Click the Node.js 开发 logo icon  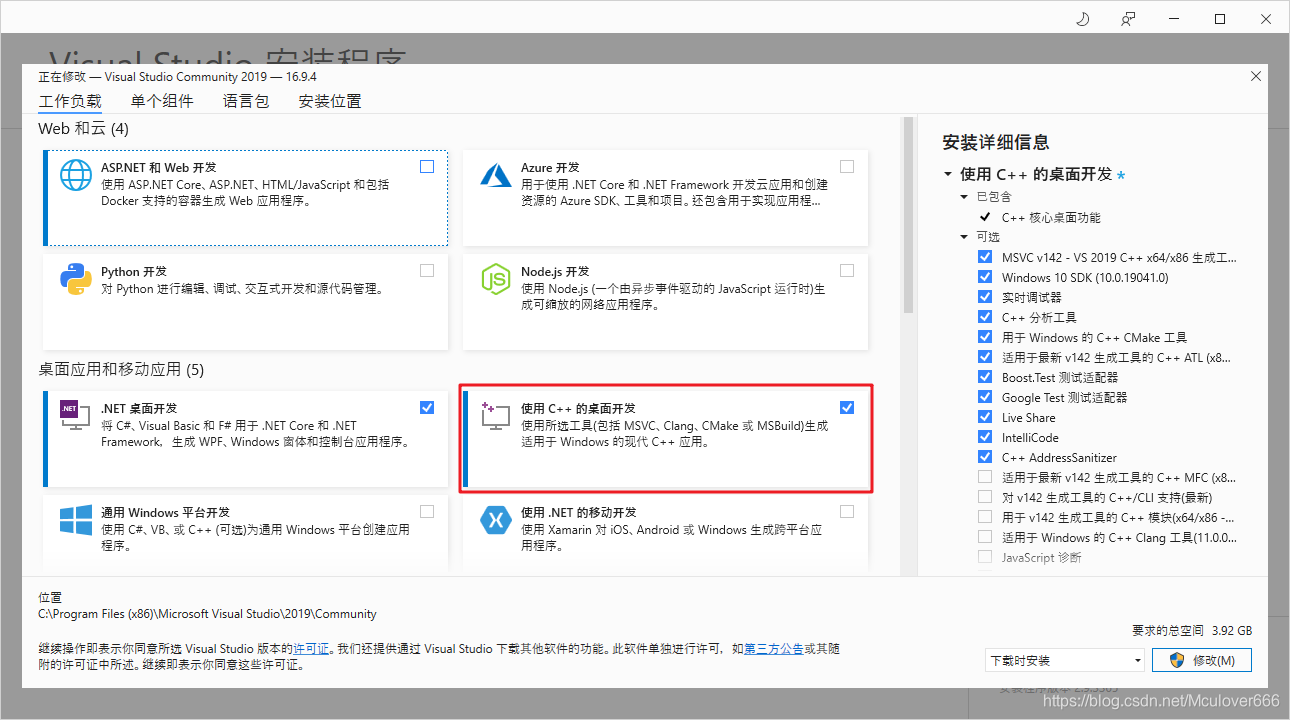pos(496,279)
